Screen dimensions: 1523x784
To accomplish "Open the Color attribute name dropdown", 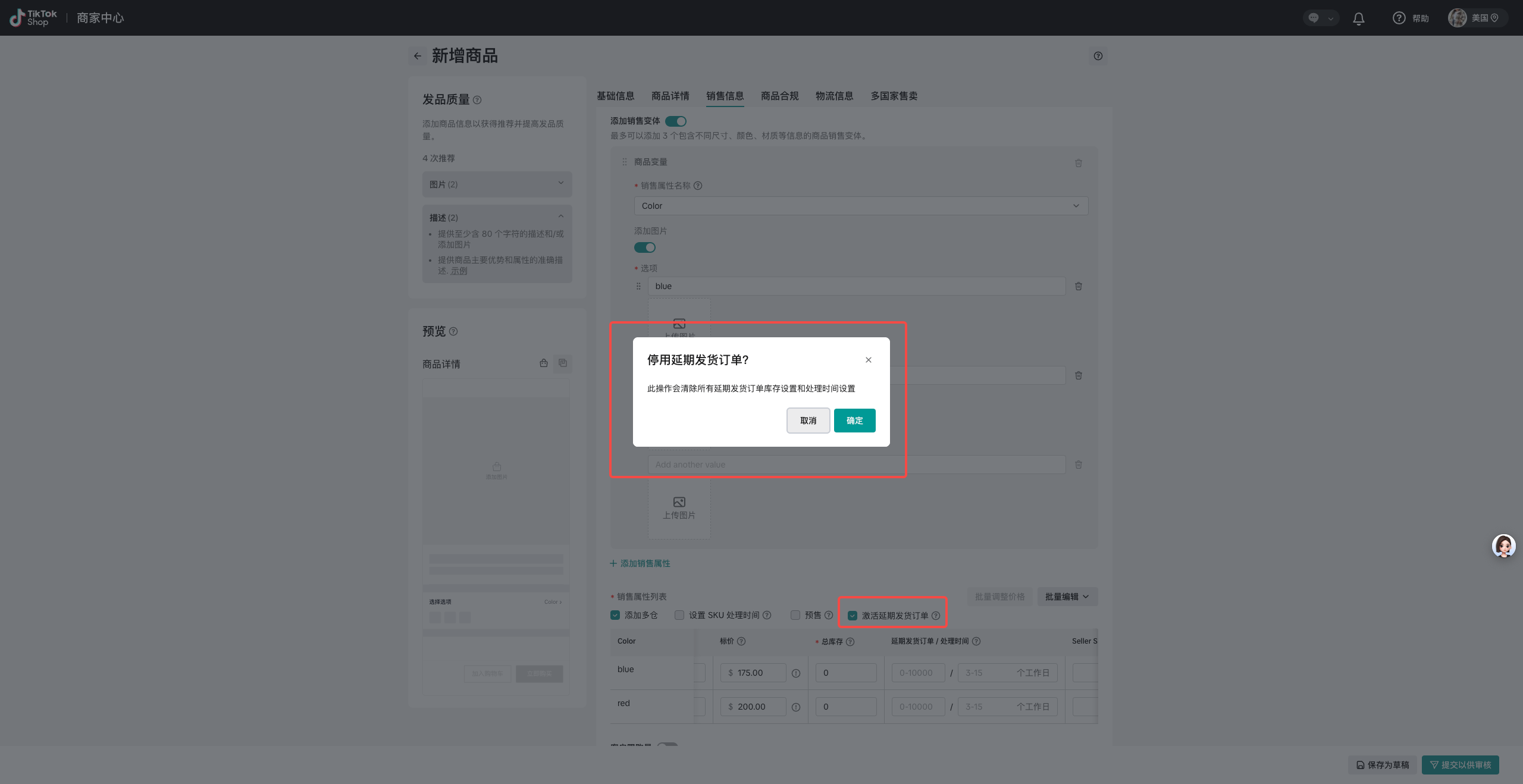I will pos(860,206).
